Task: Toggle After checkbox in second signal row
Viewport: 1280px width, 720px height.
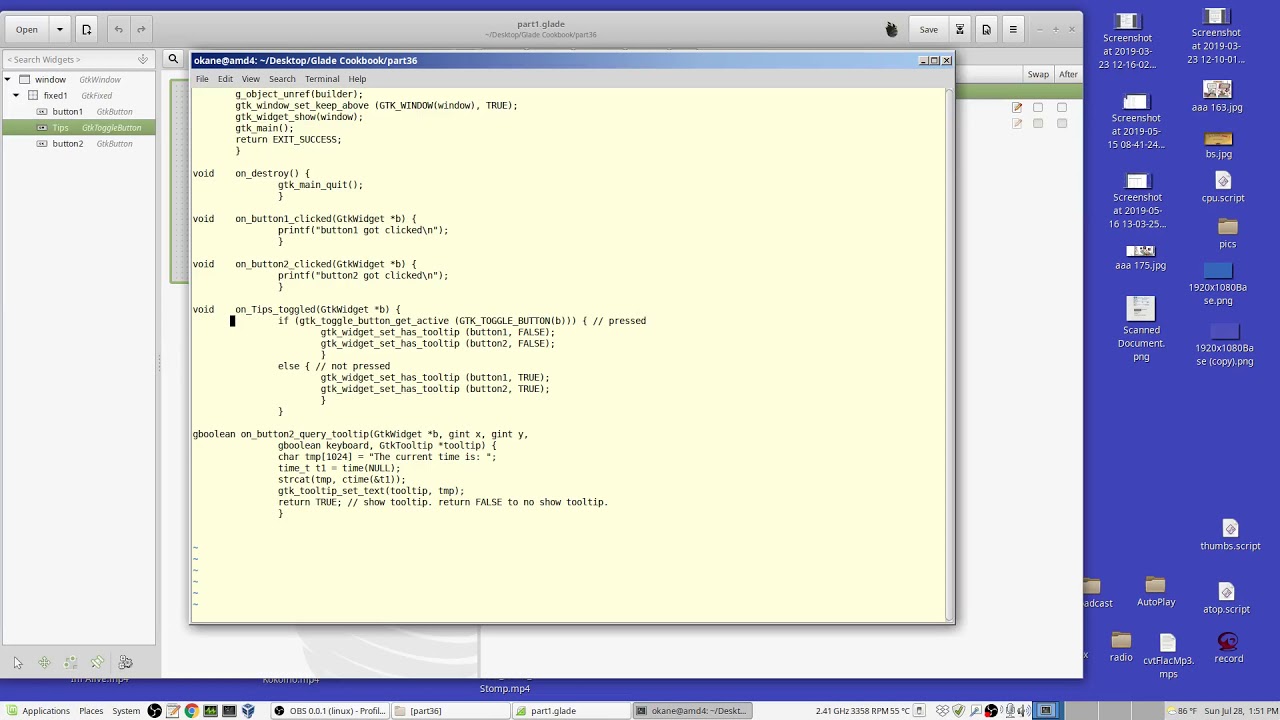Action: coord(1062,123)
